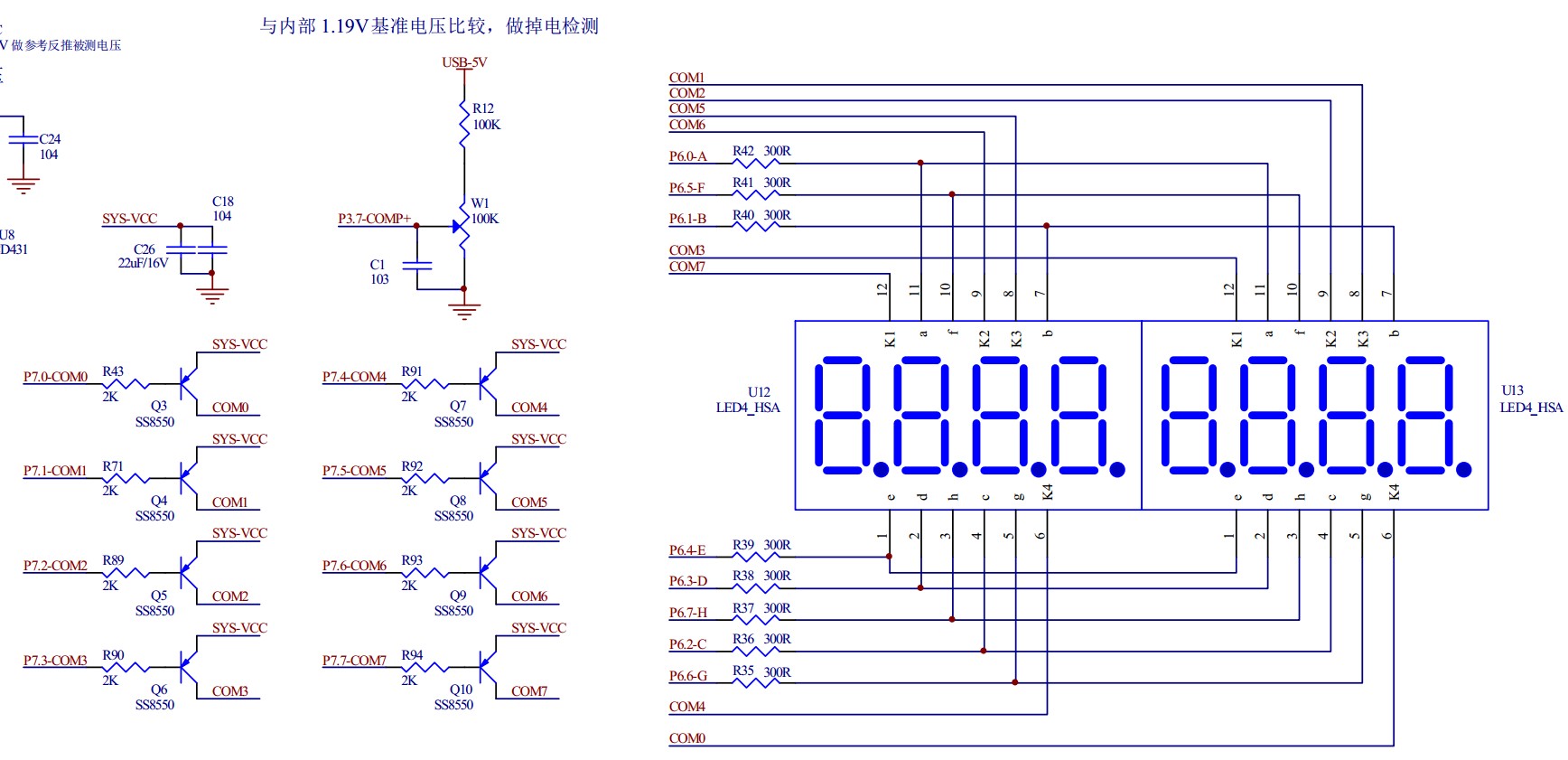The image size is (1568, 760).
Task: Select the R40 300R resistor symbol
Action: point(755,227)
